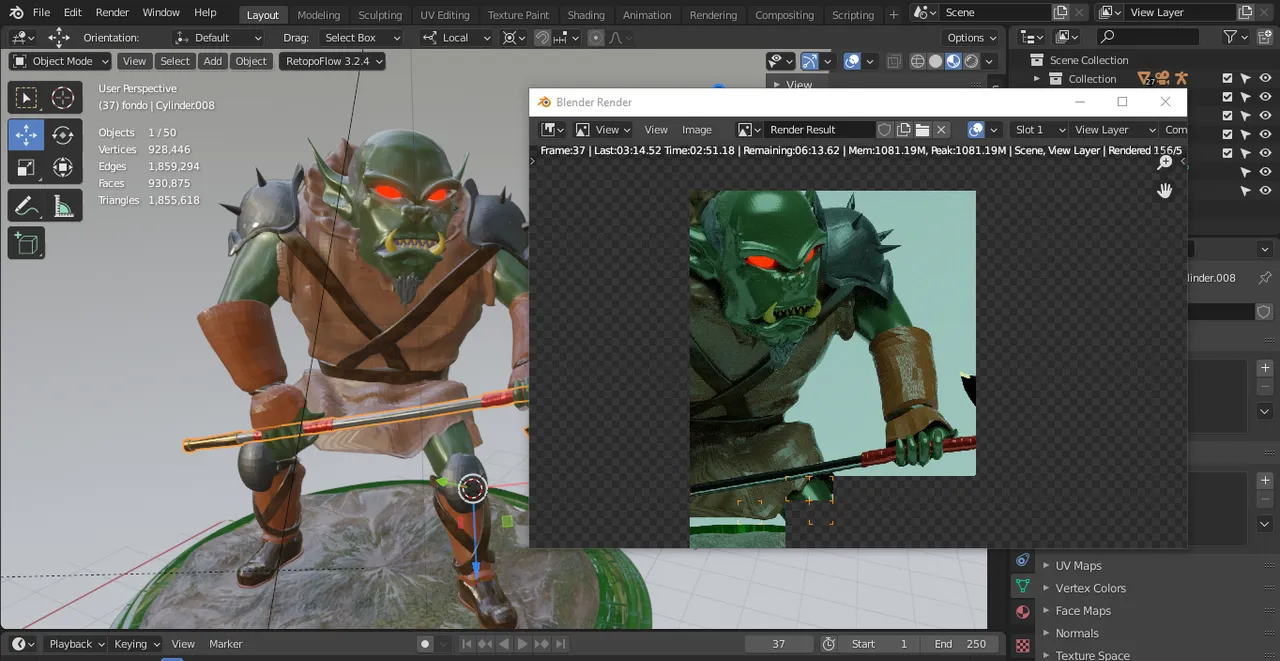
Task: Toggle show gizmo button
Action: [x=810, y=61]
